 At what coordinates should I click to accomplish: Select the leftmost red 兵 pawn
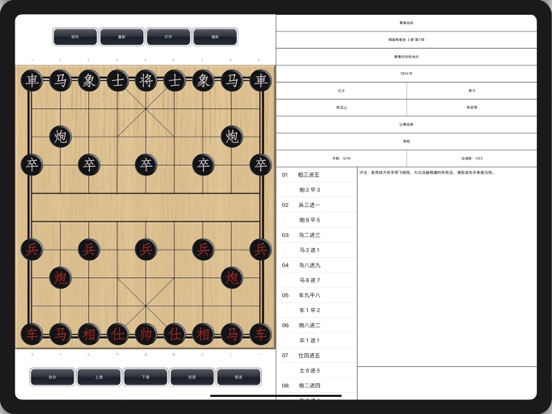click(32, 250)
